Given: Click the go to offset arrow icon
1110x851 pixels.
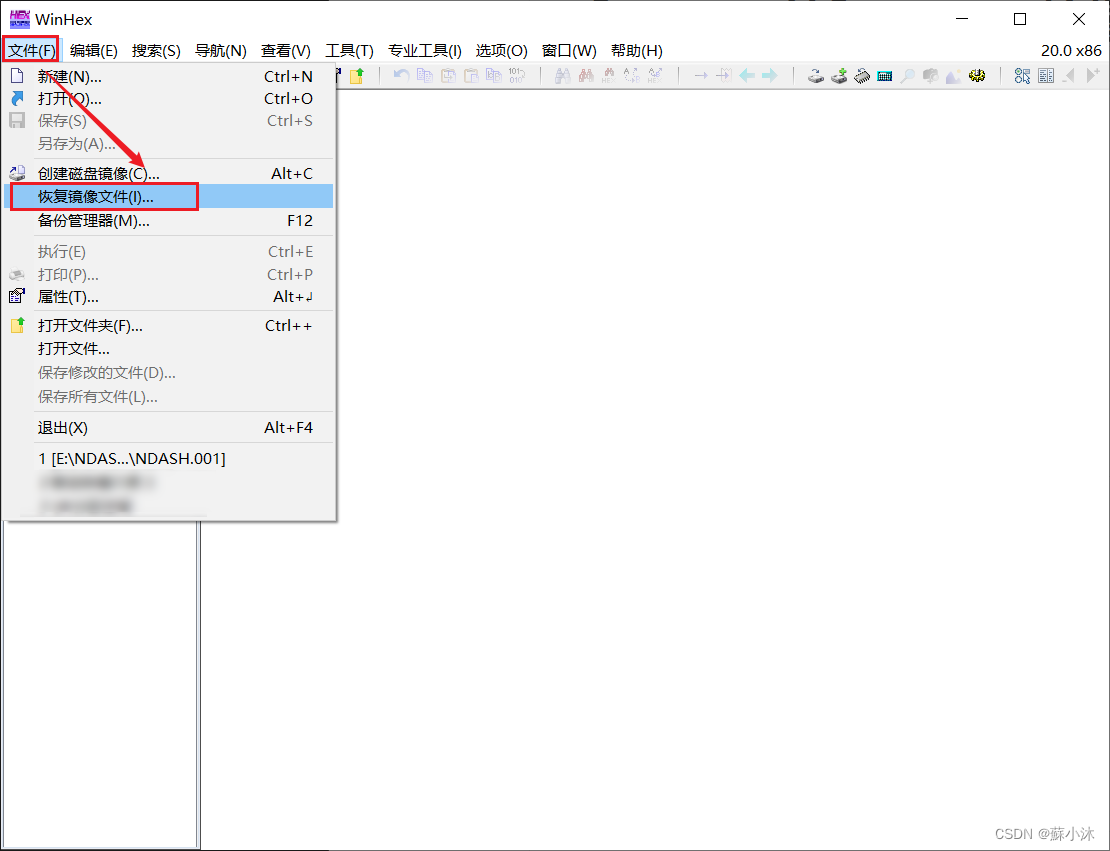Looking at the screenshot, I should 700,75.
